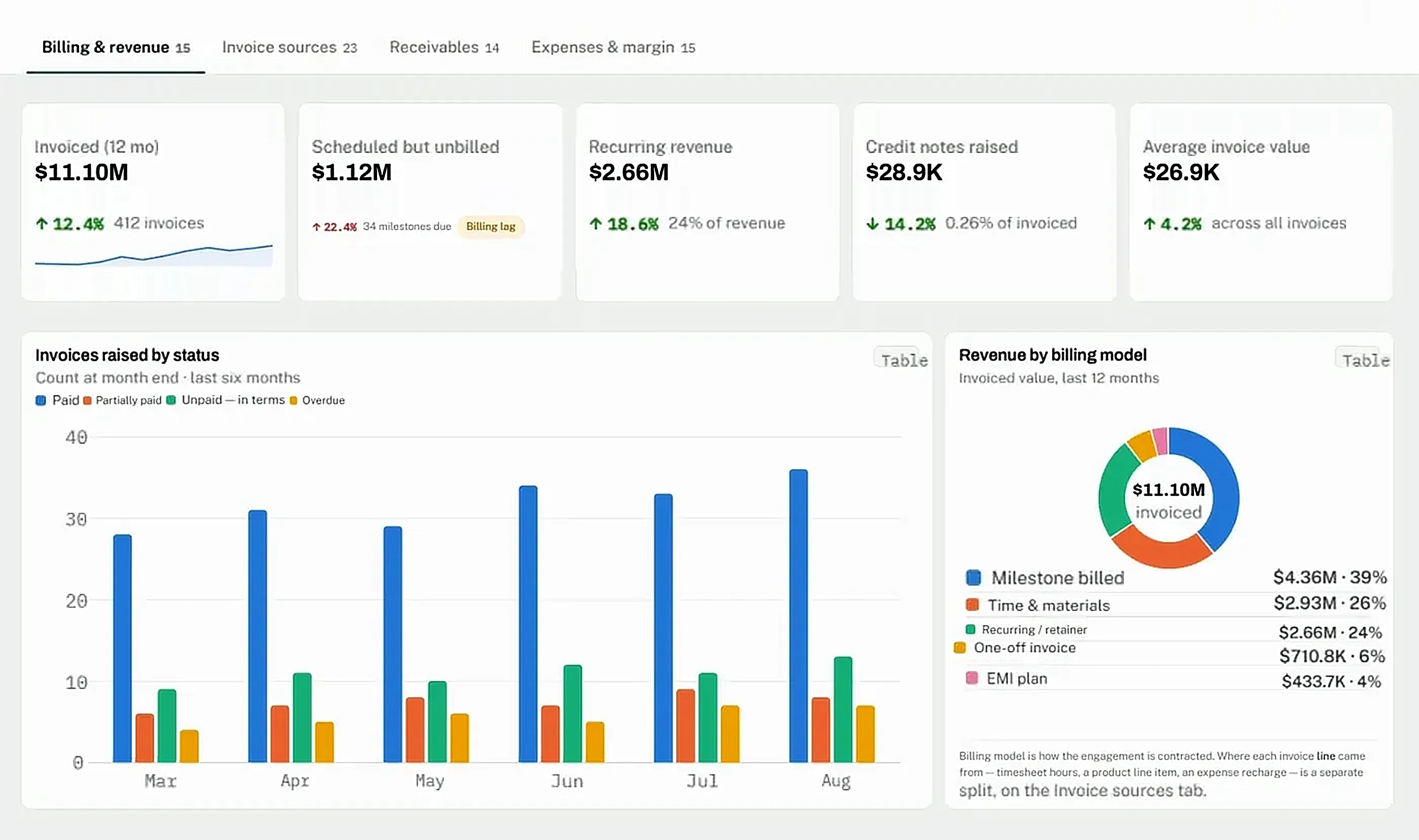This screenshot has height=840, width=1419.
Task: Click the 'May' axis label
Action: pos(430,781)
